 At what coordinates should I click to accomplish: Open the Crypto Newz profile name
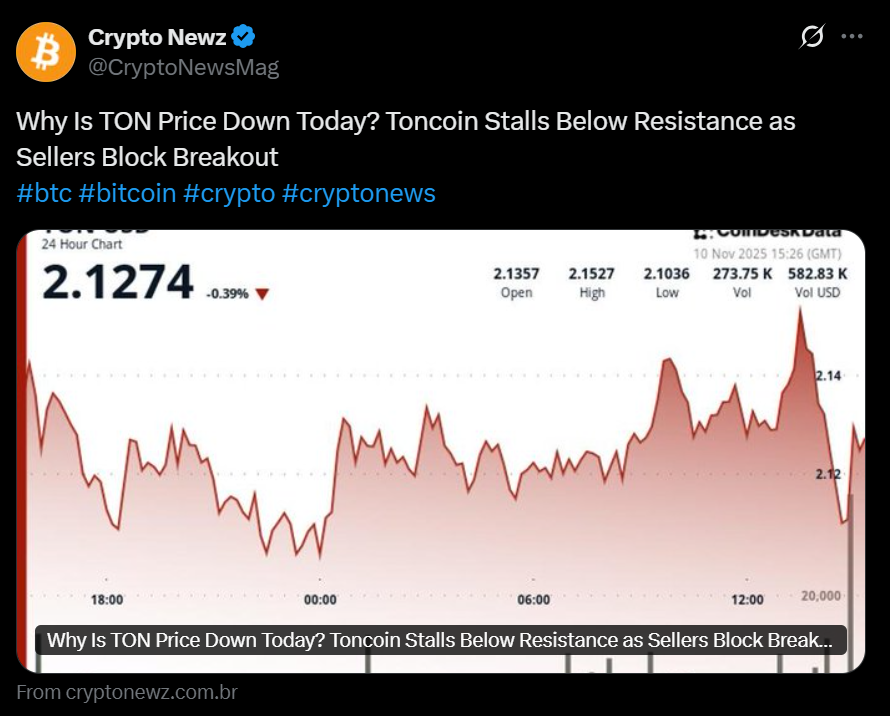157,38
